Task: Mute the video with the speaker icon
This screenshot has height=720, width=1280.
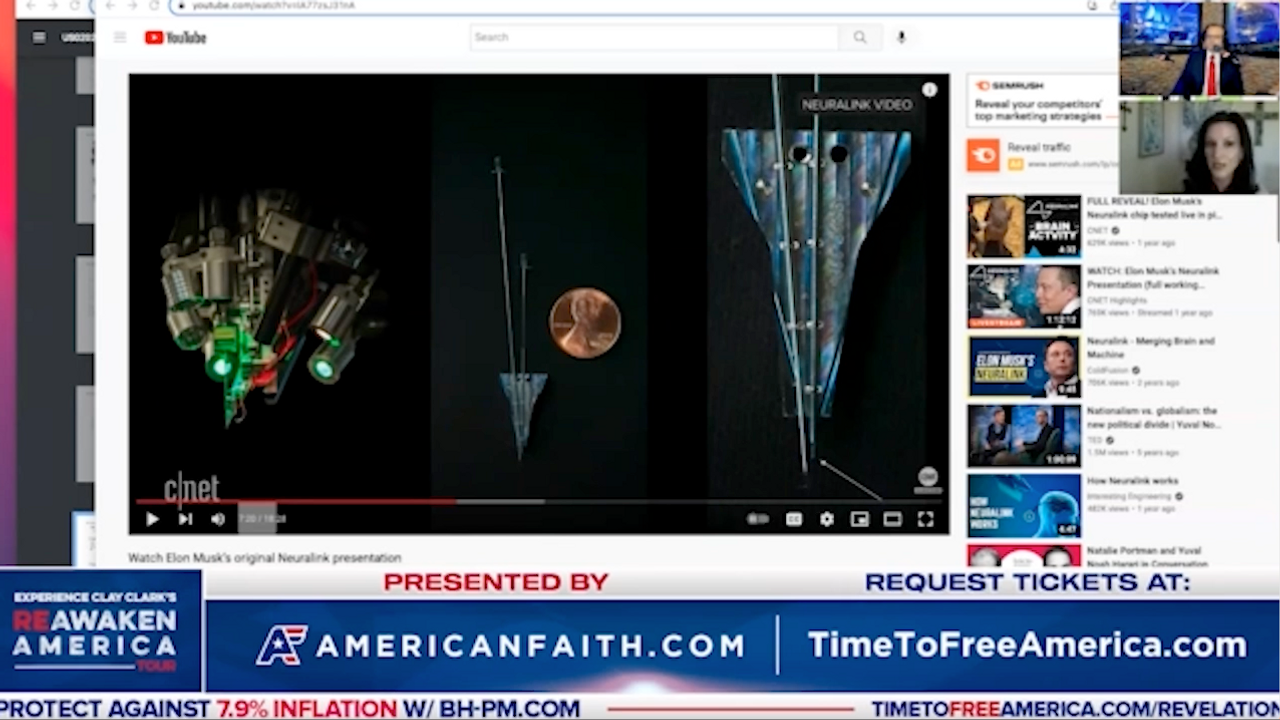Action: [x=218, y=519]
